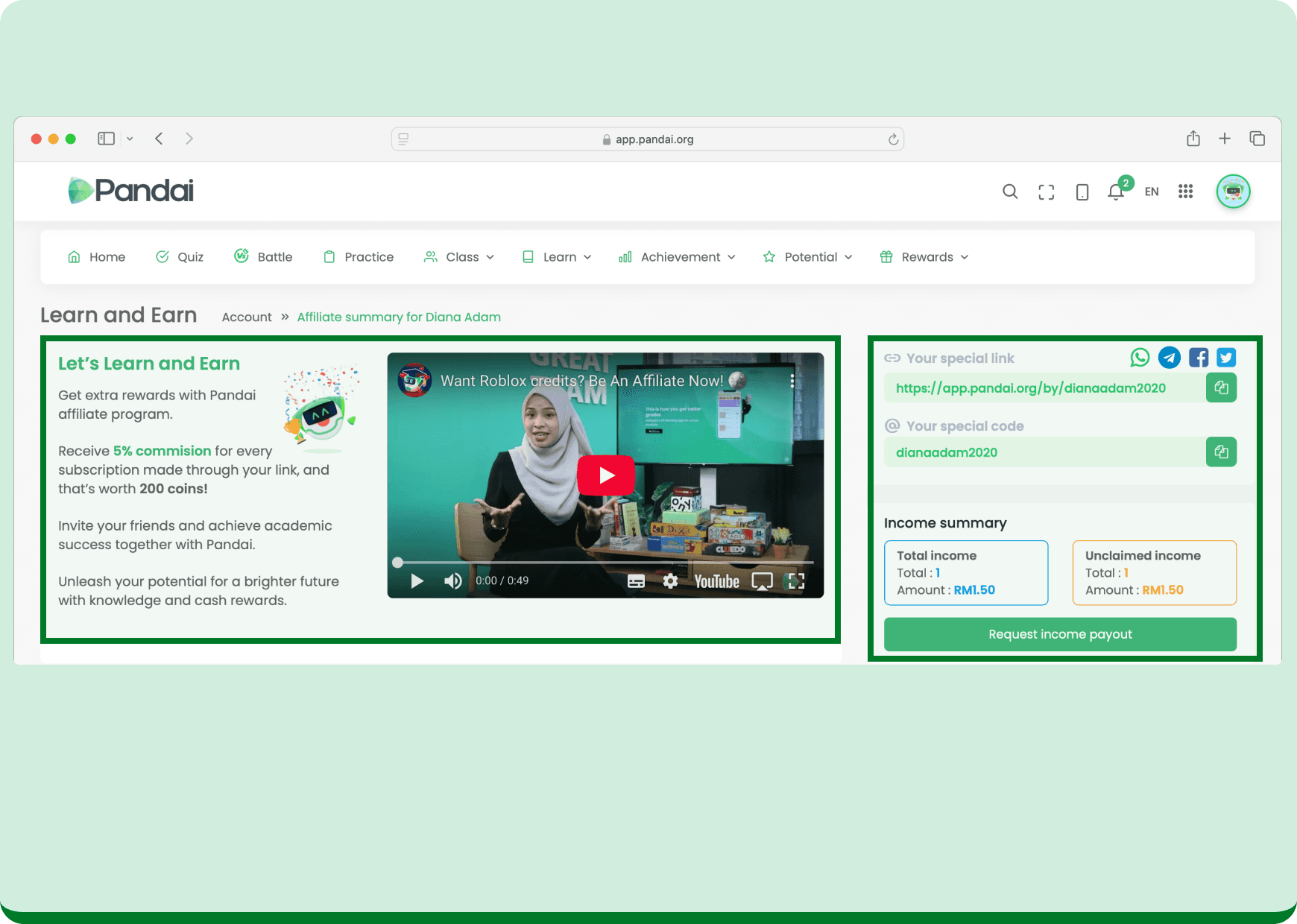
Task: Click video title Want Roblox credits
Action: (x=581, y=381)
